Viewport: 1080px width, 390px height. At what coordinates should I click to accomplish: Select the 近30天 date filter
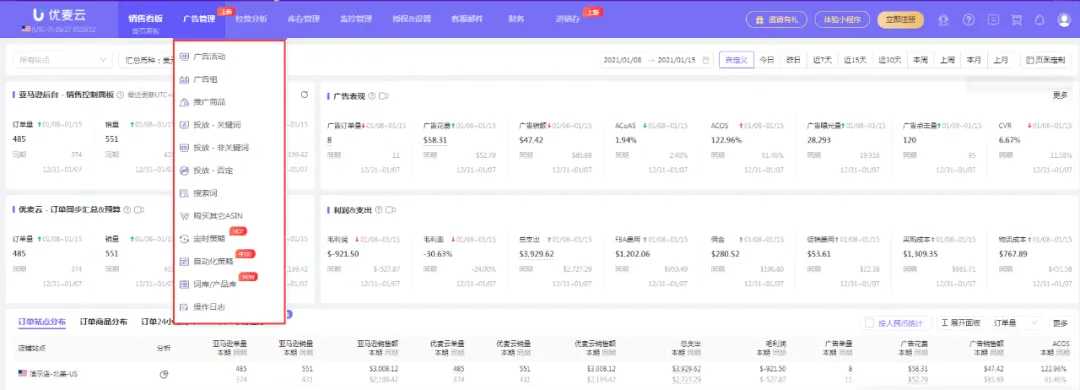(x=889, y=60)
